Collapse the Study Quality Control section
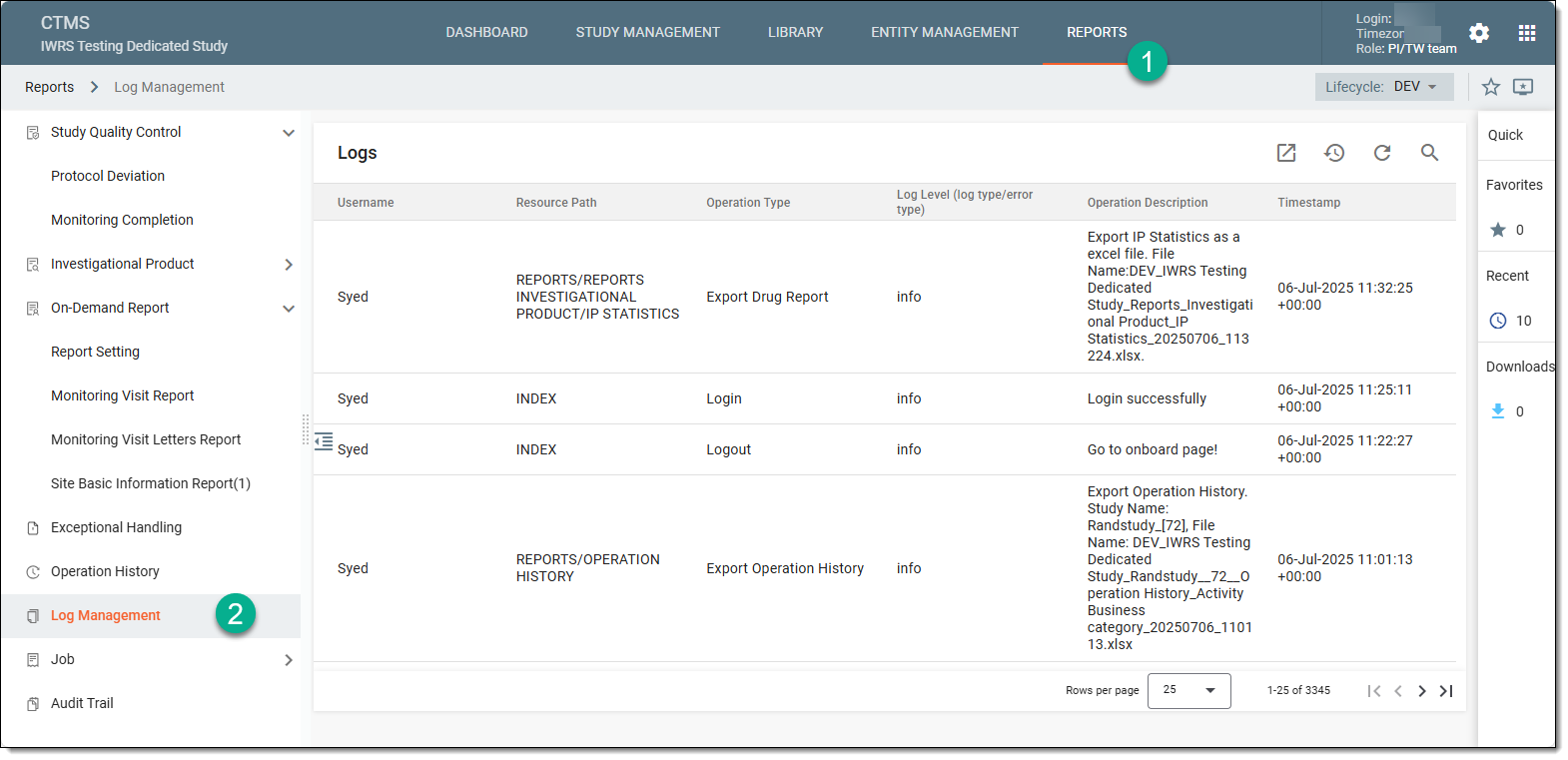 (x=289, y=132)
